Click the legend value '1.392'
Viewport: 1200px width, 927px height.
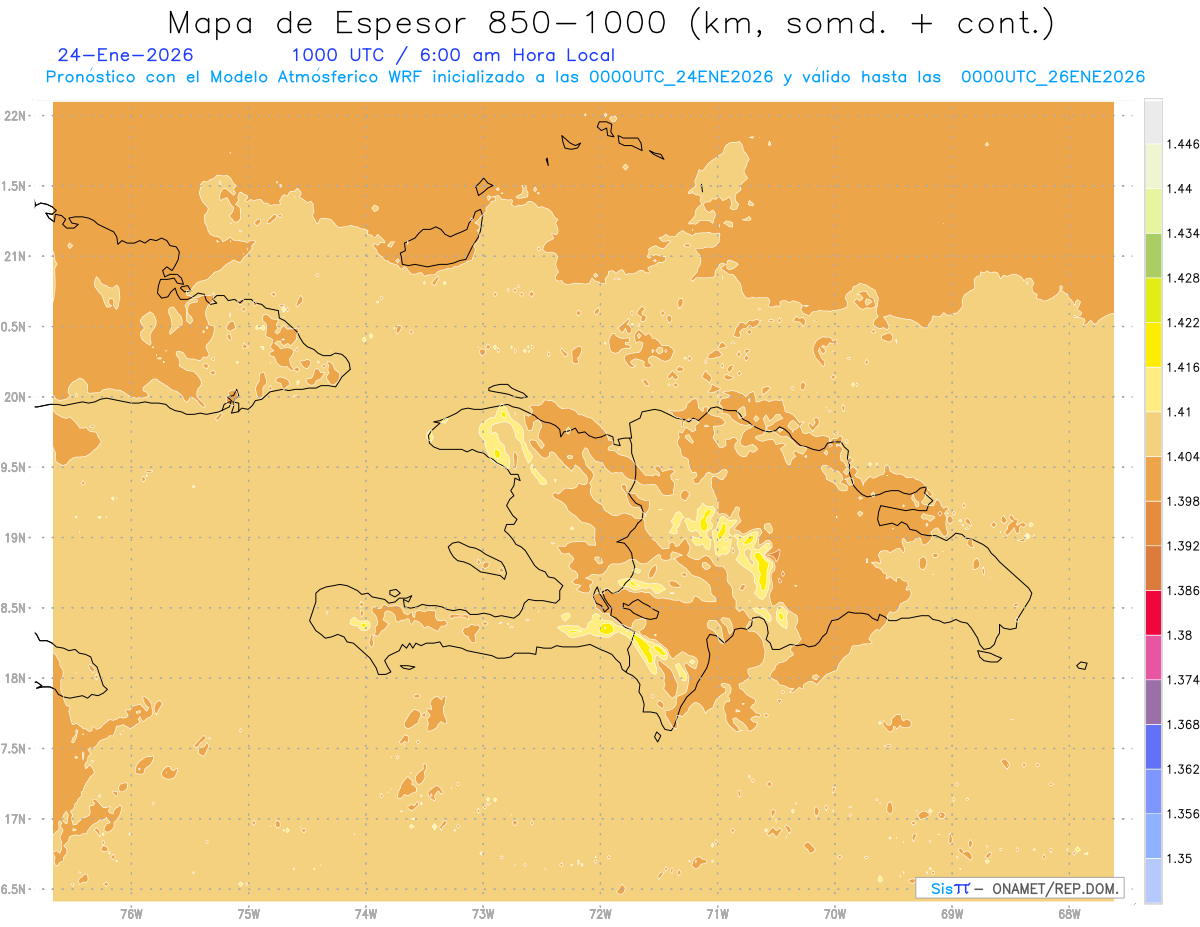(x=1185, y=546)
